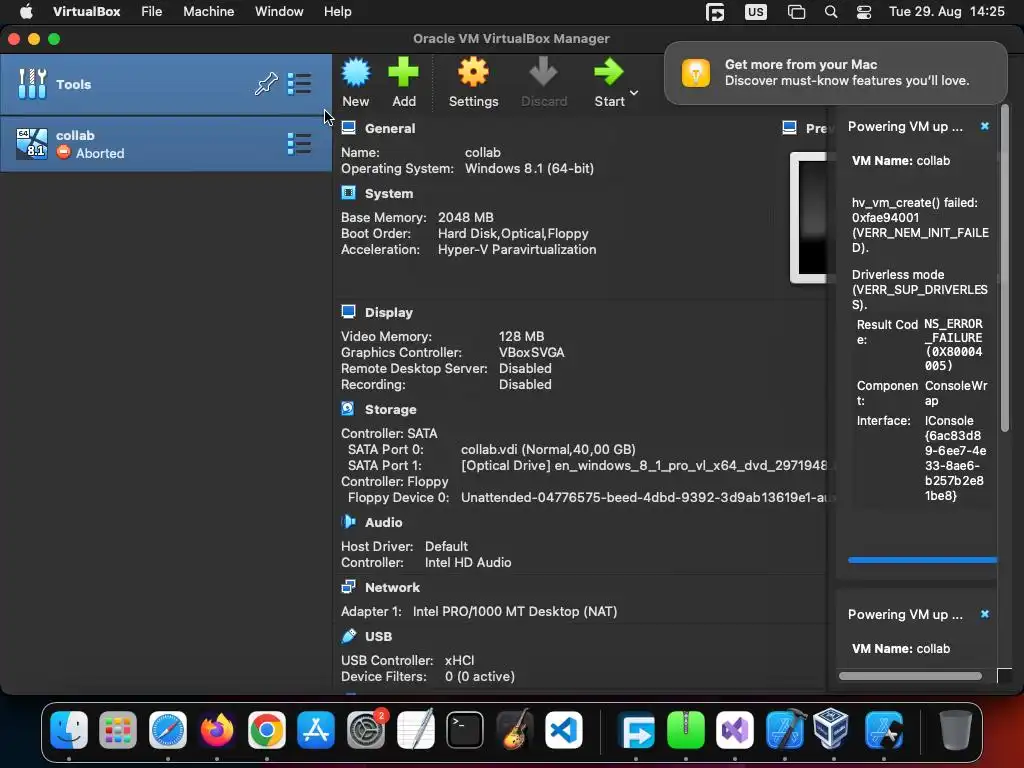Close the second Powering VM up notification
Viewport: 1024px width, 768px height.
pos(985,614)
